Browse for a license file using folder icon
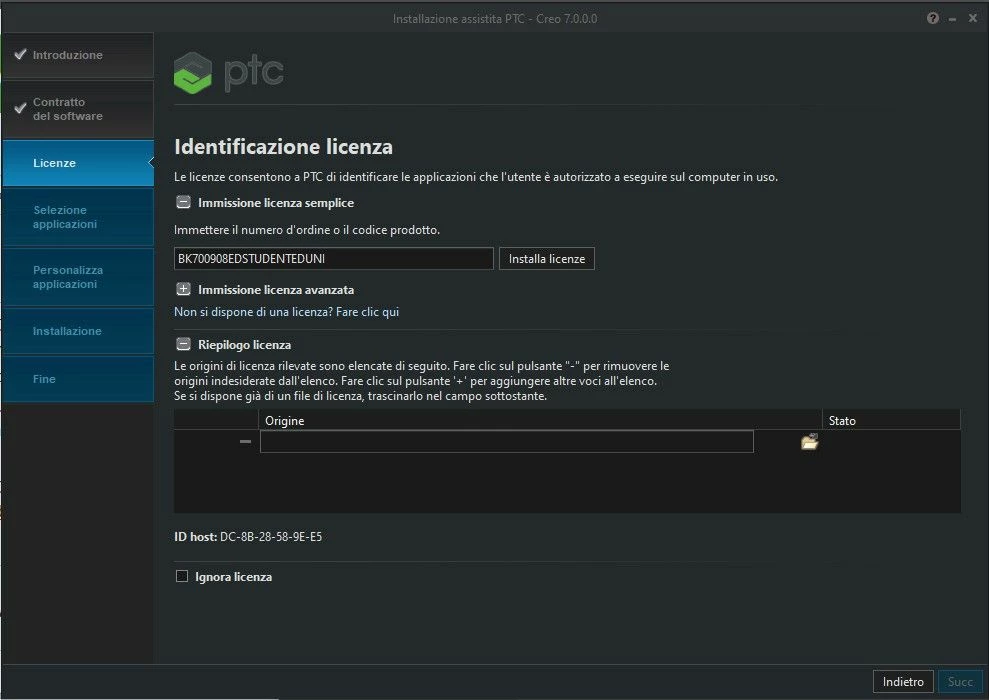The width and height of the screenshot is (989, 700). pos(808,441)
